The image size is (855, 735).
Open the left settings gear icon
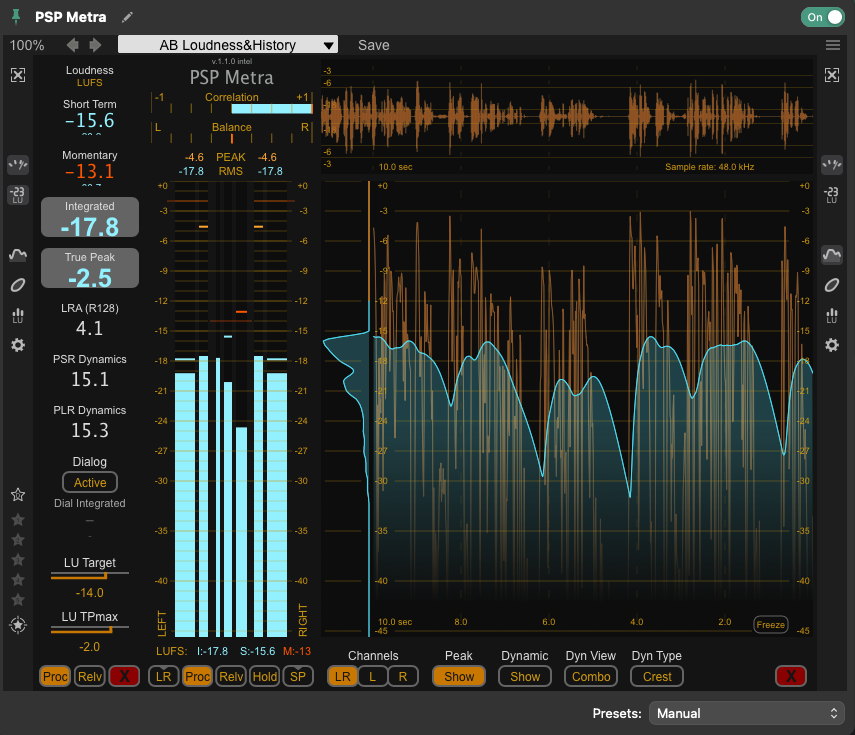coord(18,345)
